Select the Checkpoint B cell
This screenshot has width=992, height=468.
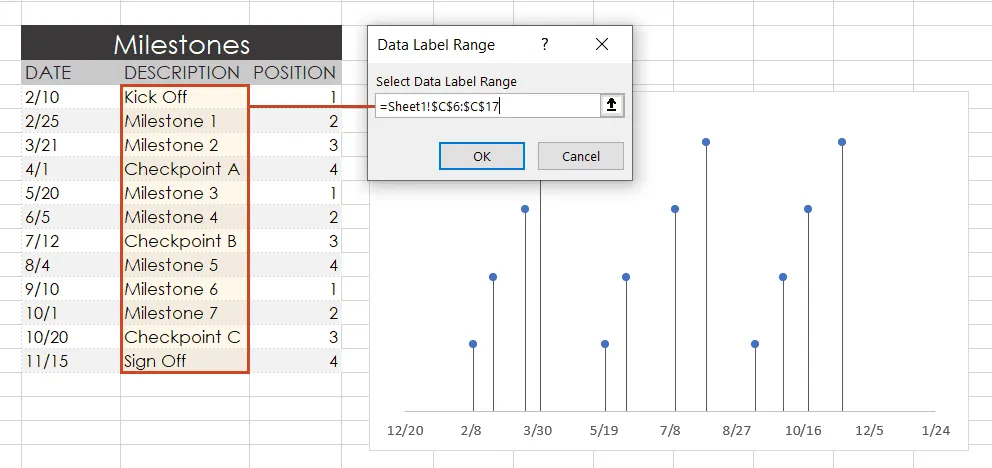coord(184,241)
